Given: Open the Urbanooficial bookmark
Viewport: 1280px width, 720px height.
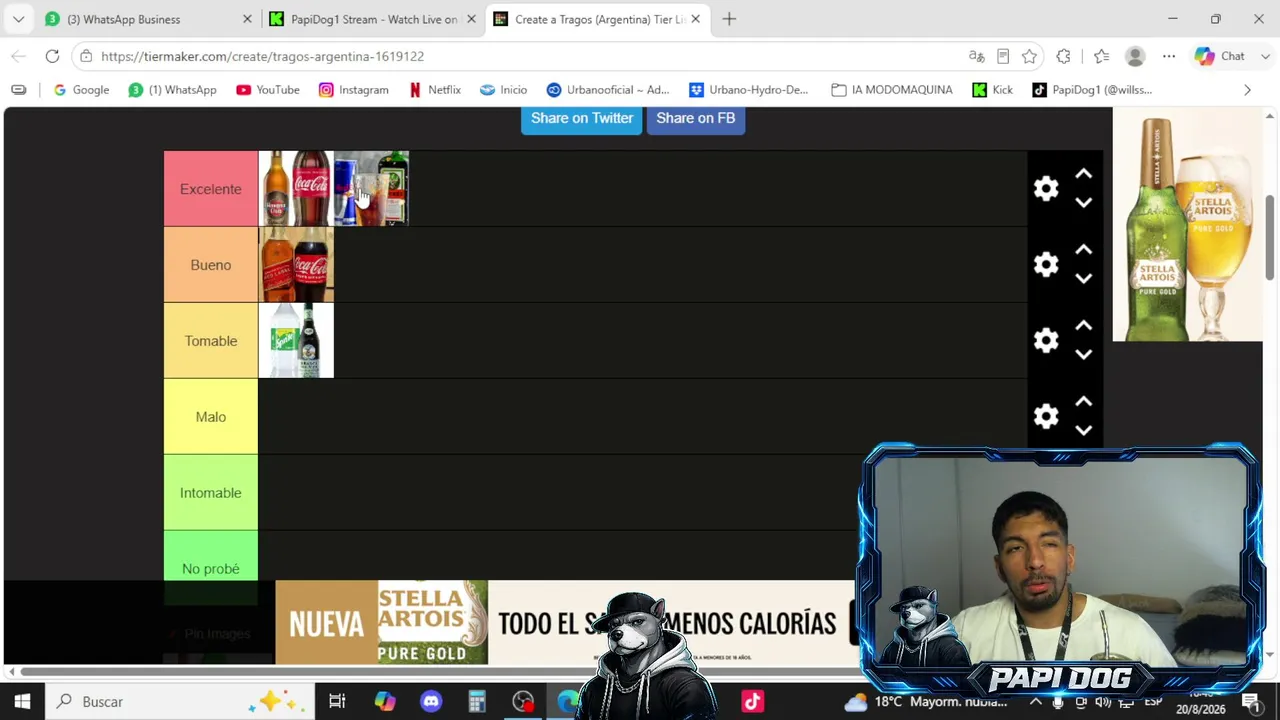Looking at the screenshot, I should (608, 90).
